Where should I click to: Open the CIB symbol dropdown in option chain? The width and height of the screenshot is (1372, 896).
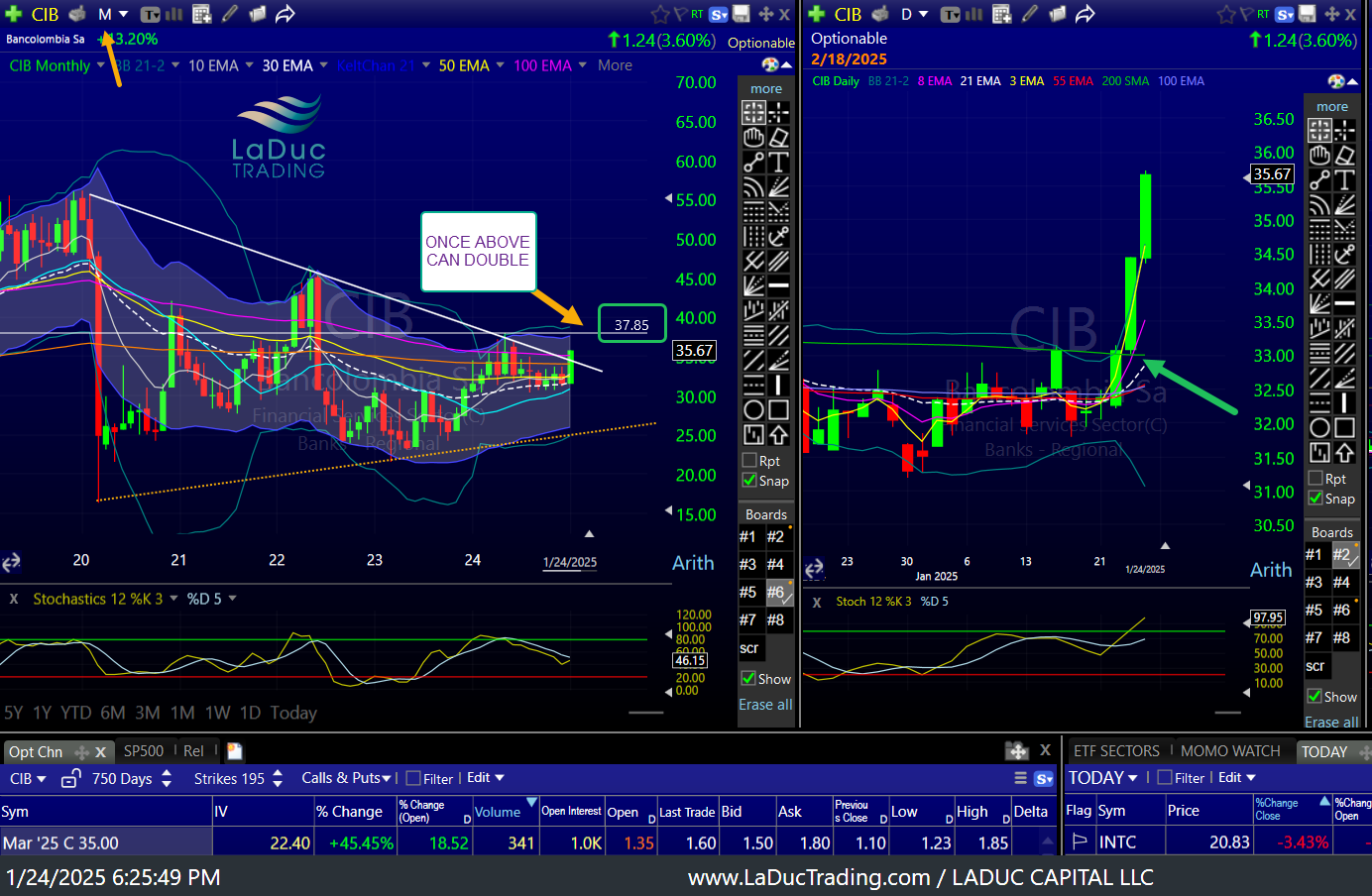point(28,779)
